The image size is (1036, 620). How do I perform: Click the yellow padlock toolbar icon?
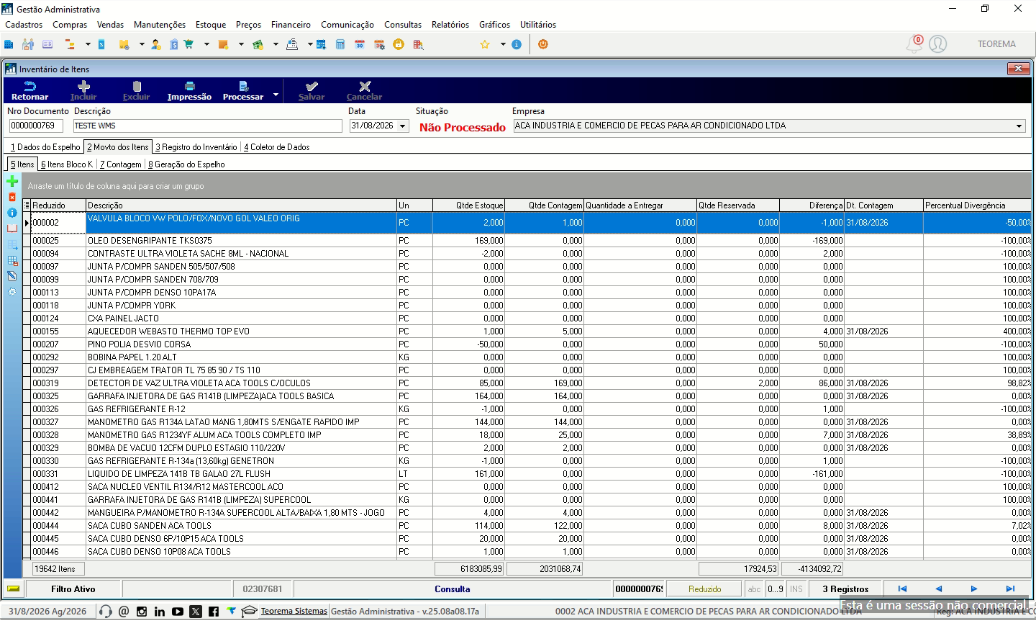(x=398, y=44)
